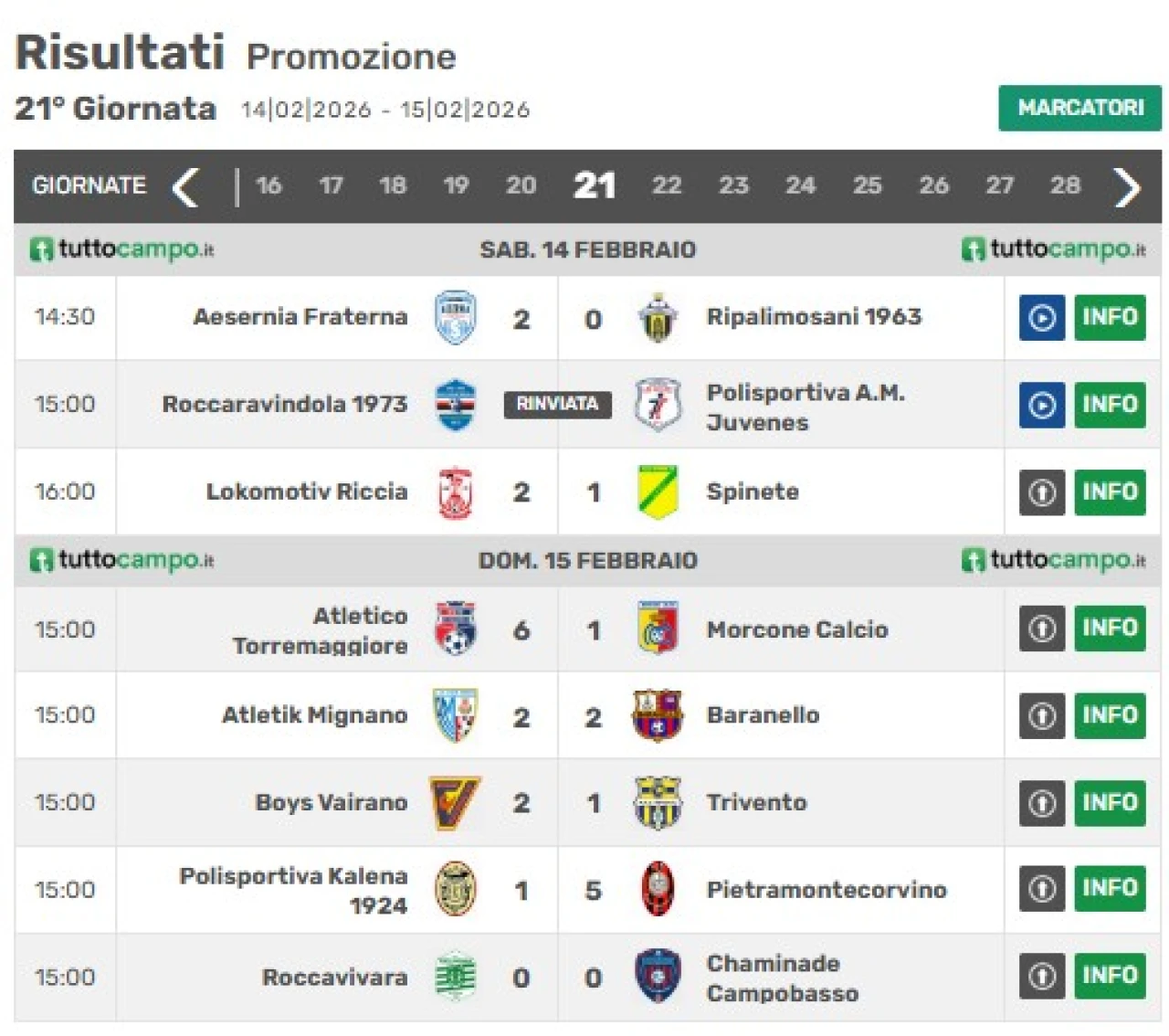Select giornata 22 tab
This screenshot has width=1169, height=1036.
(x=666, y=186)
